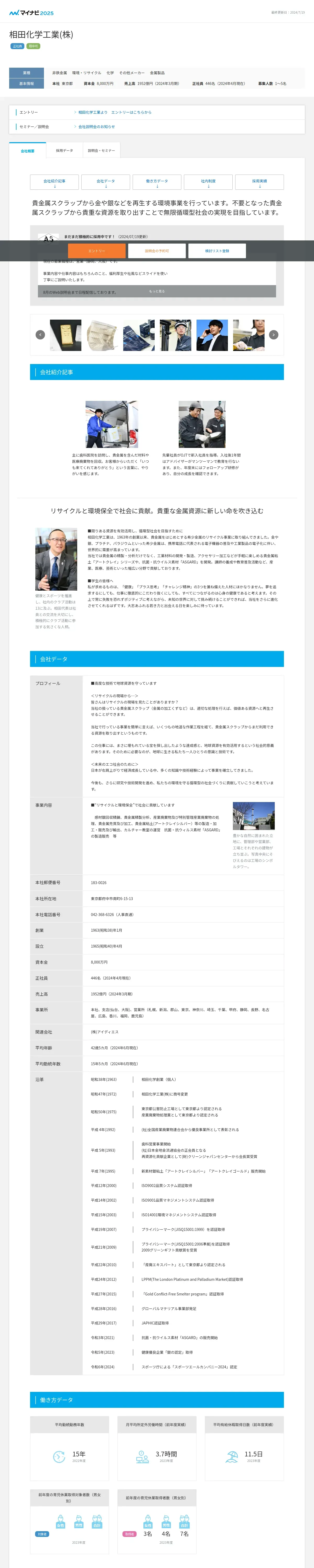Switch to the 会社概要 tab
The image size is (314, 1568).
coord(27,150)
